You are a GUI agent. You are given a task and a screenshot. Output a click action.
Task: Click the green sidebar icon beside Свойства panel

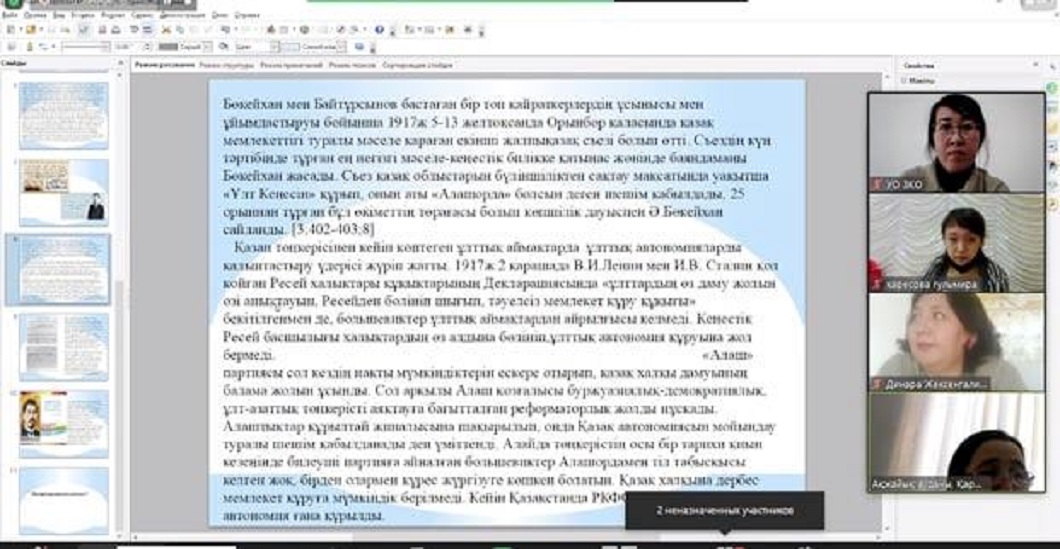click(x=1052, y=88)
